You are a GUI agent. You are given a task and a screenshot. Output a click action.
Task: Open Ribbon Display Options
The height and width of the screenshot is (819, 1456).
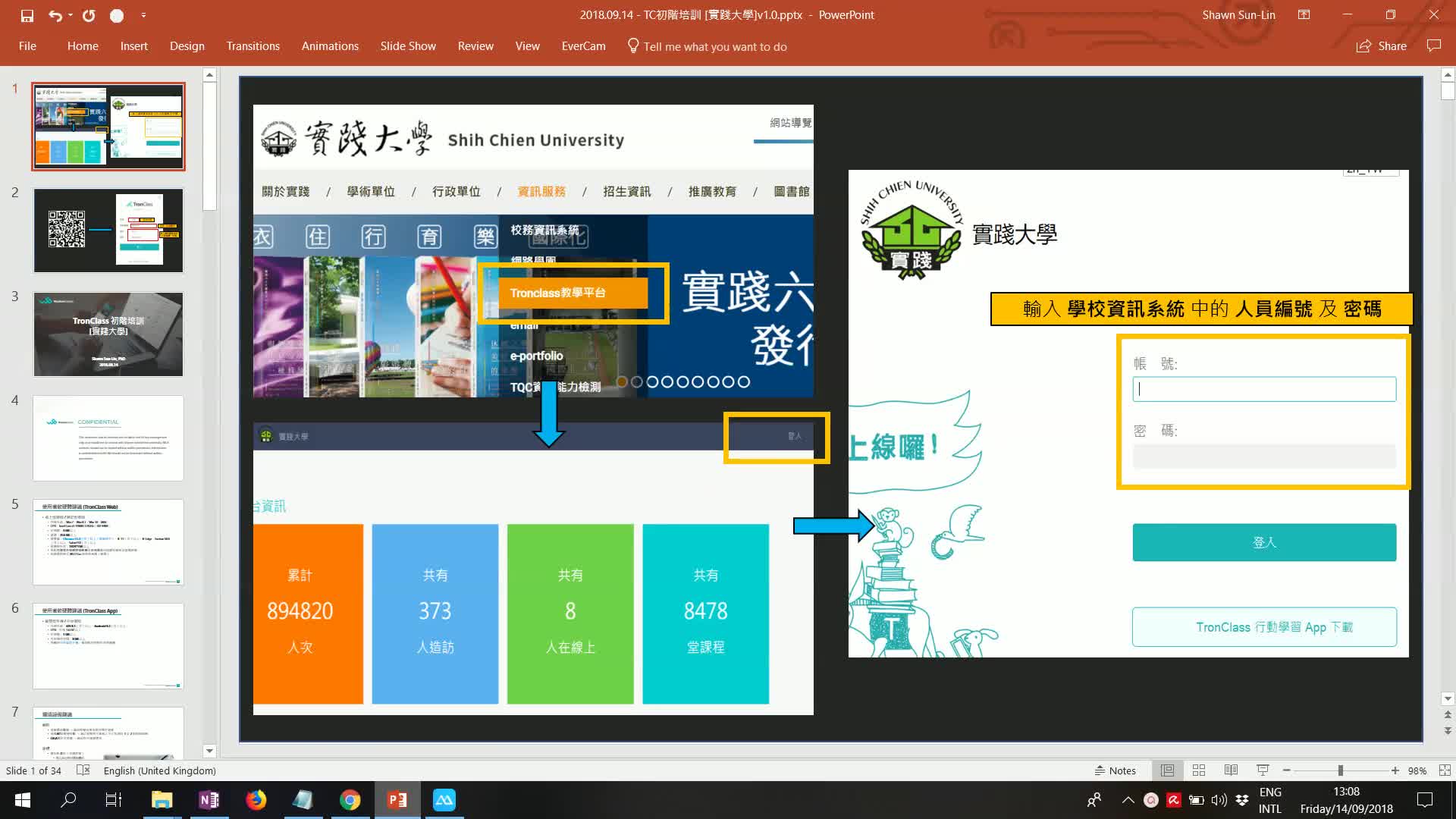tap(1304, 15)
